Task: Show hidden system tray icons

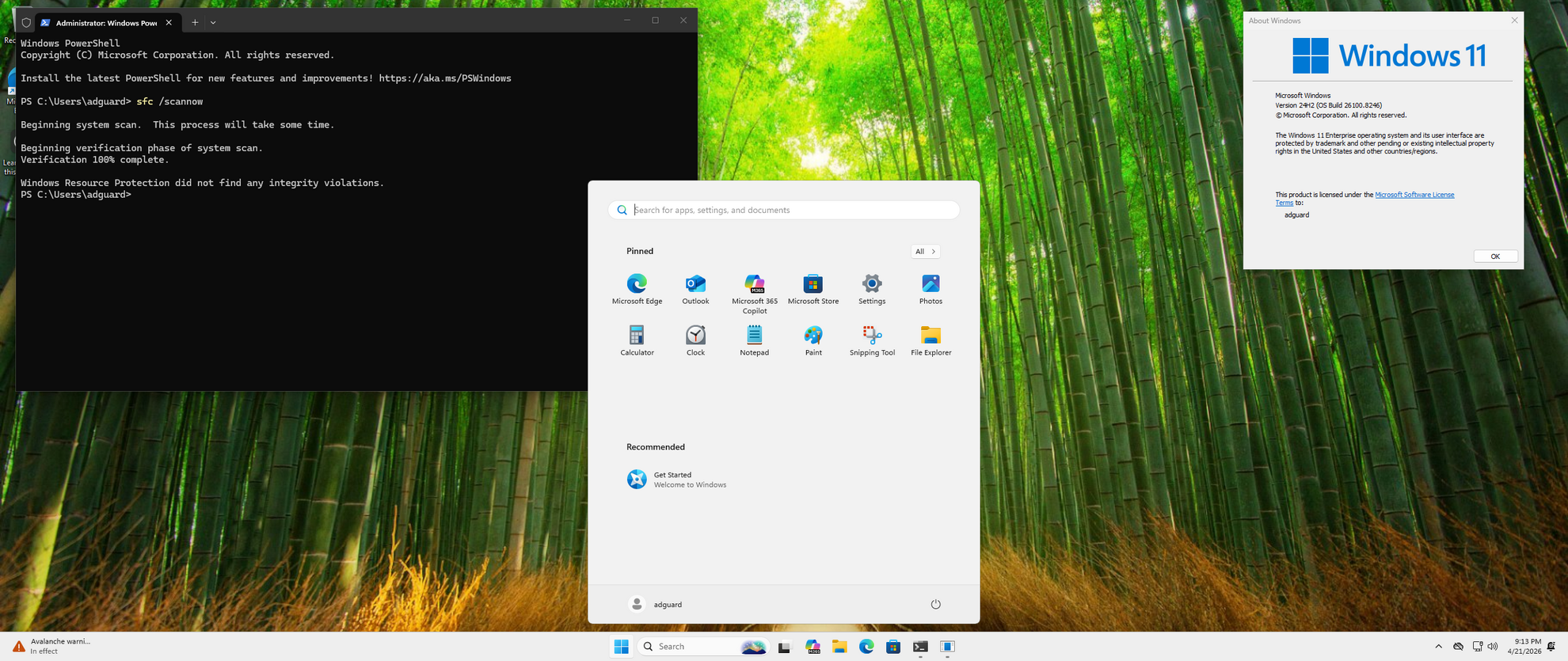Action: [x=1438, y=647]
